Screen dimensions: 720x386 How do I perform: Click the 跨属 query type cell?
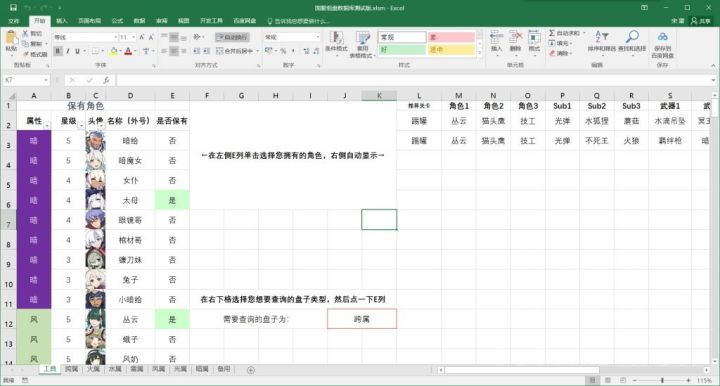point(362,319)
